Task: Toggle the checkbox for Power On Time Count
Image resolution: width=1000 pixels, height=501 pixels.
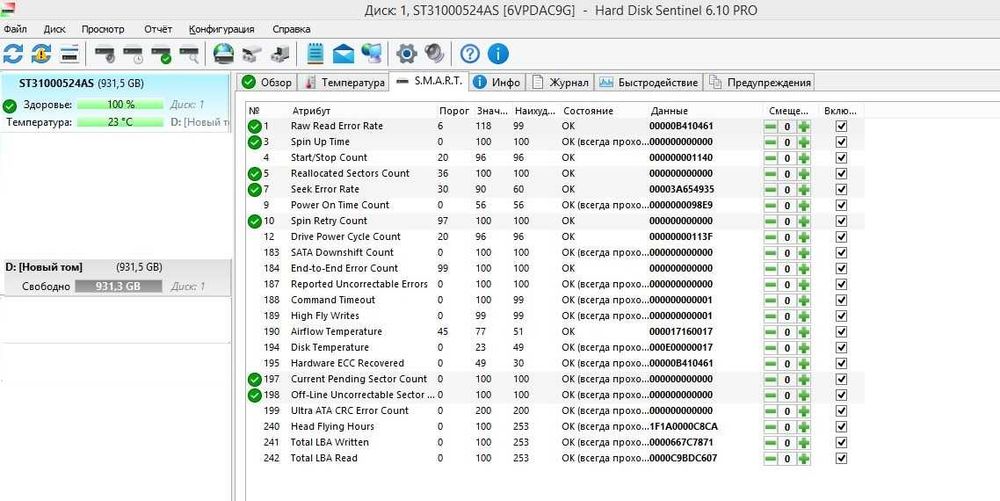Action: [x=841, y=205]
